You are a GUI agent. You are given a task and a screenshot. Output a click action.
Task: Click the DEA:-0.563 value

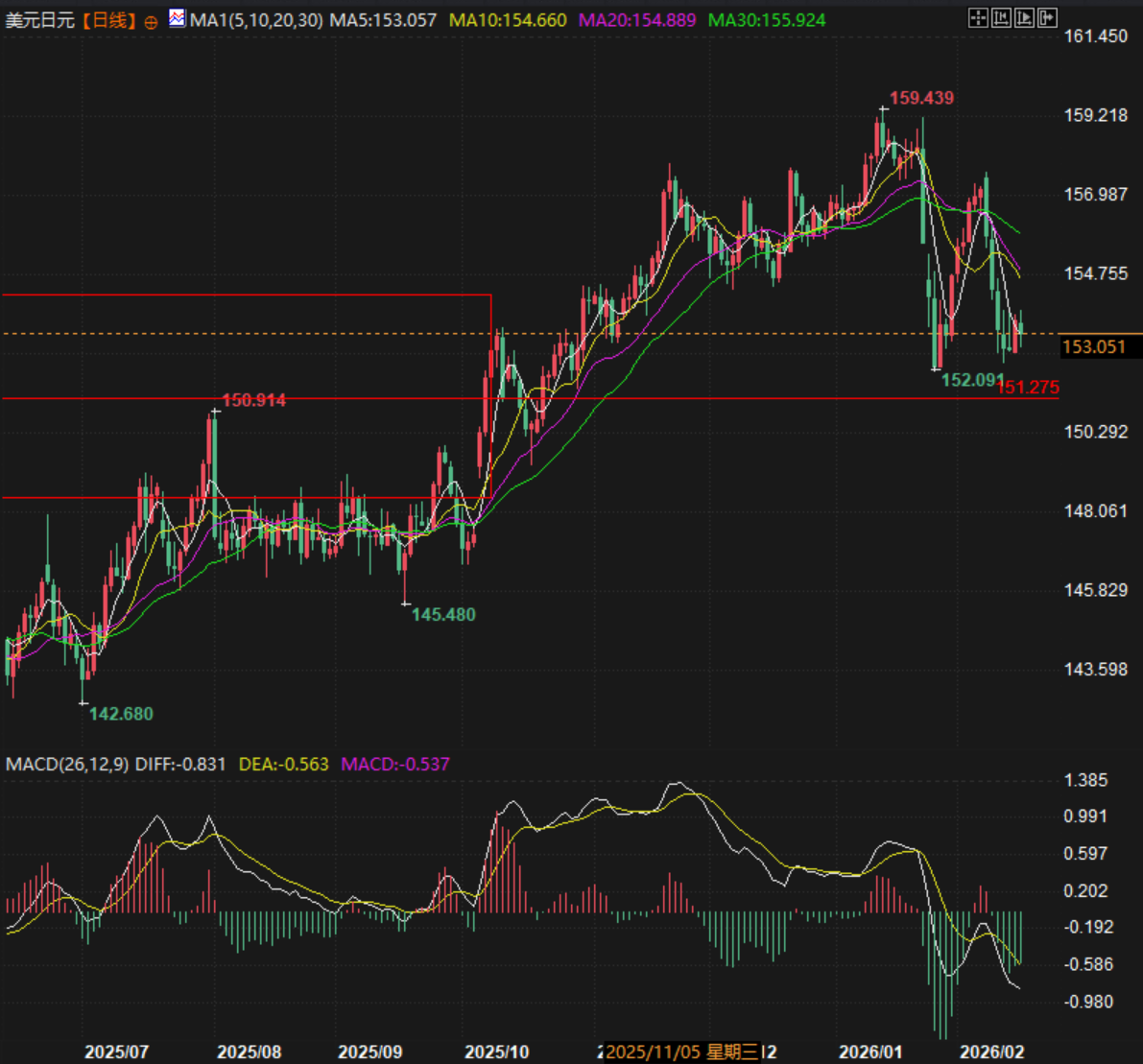pyautogui.click(x=283, y=765)
